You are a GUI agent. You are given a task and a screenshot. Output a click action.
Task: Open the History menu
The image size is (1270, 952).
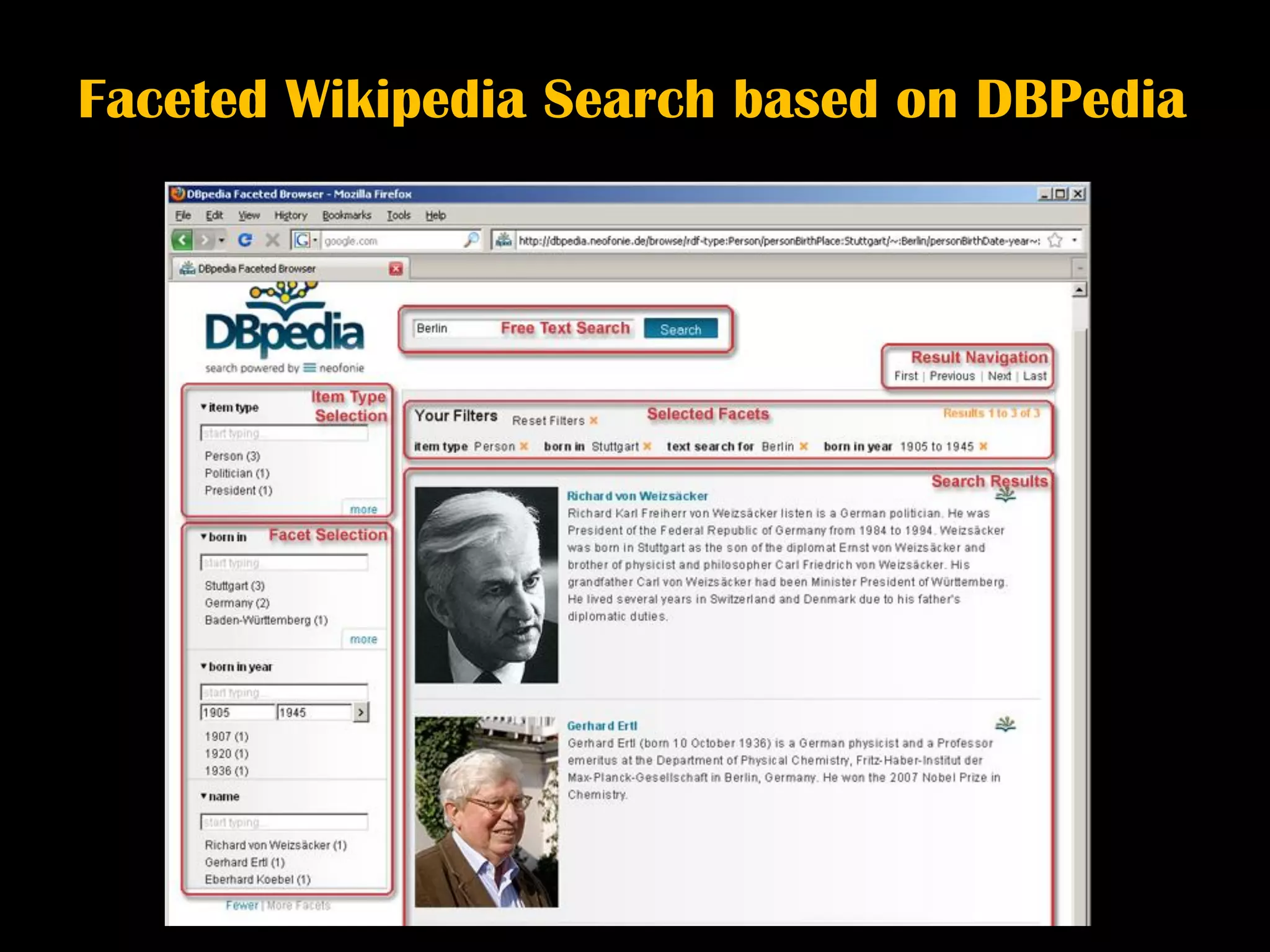(290, 215)
